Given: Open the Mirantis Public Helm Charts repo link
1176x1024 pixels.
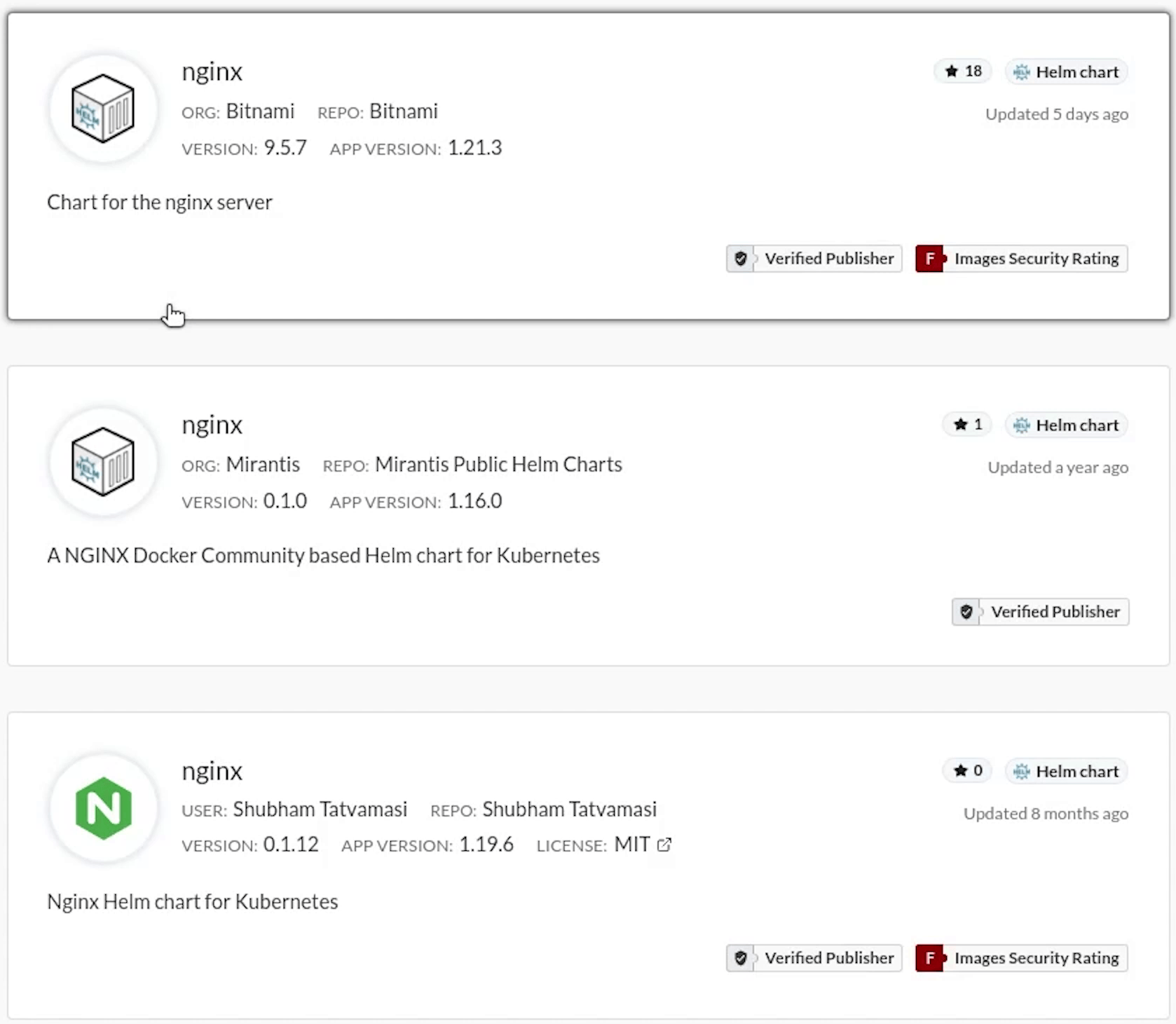Looking at the screenshot, I should coord(498,465).
